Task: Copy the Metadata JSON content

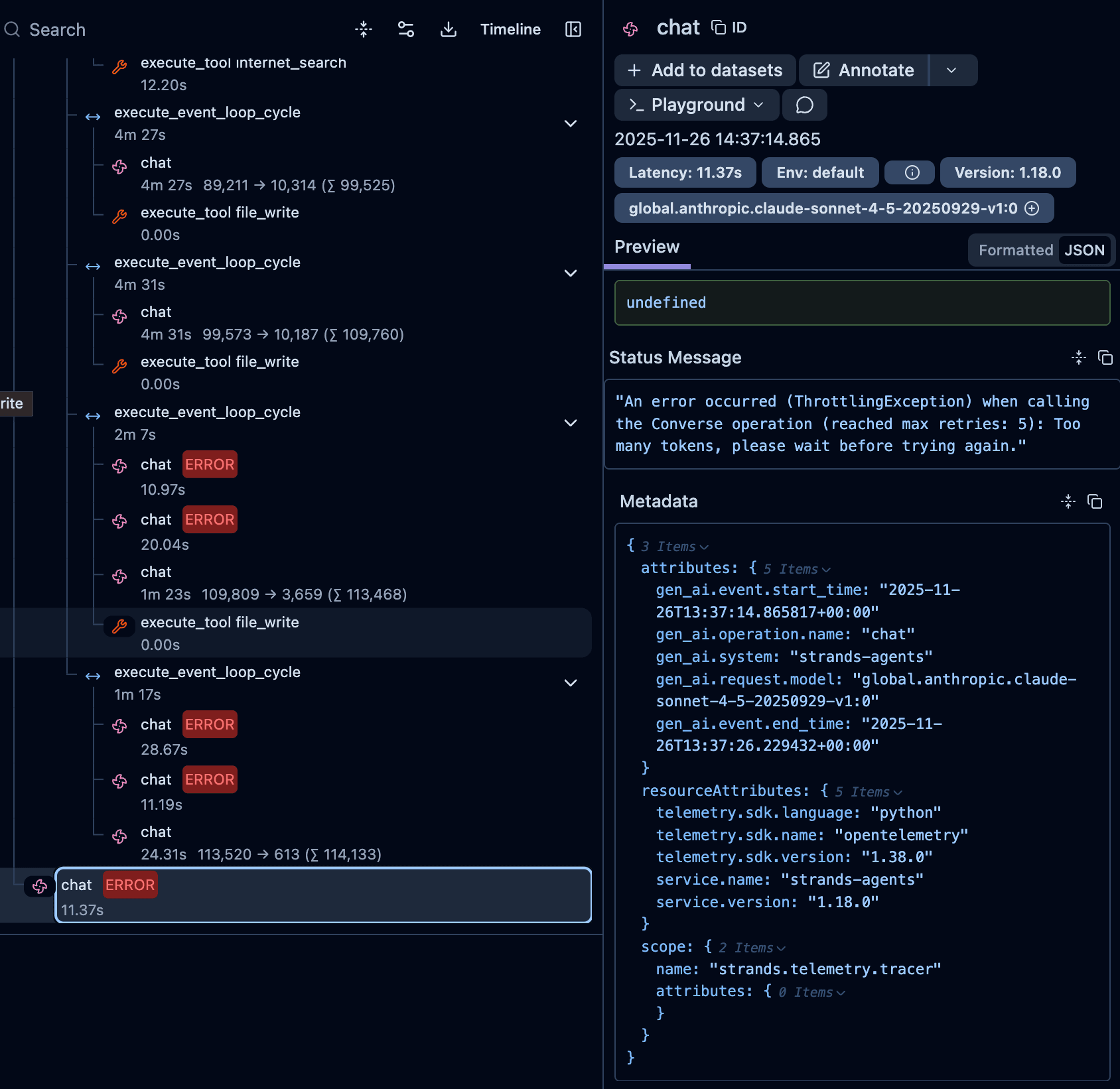Action: coord(1095,502)
